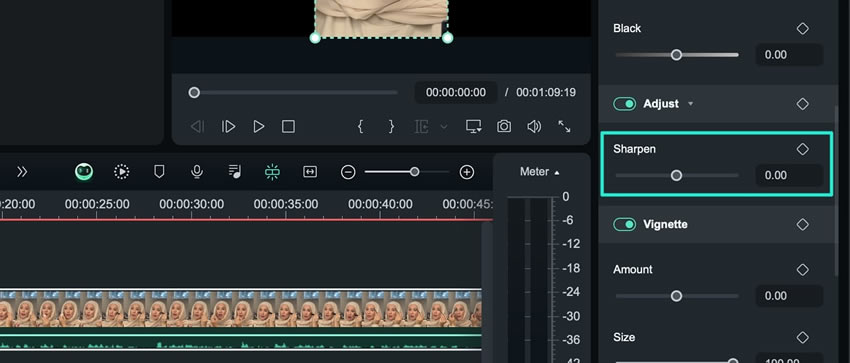The height and width of the screenshot is (363, 850).
Task: Expand more timeline tools with double chevron
Action: 22,172
